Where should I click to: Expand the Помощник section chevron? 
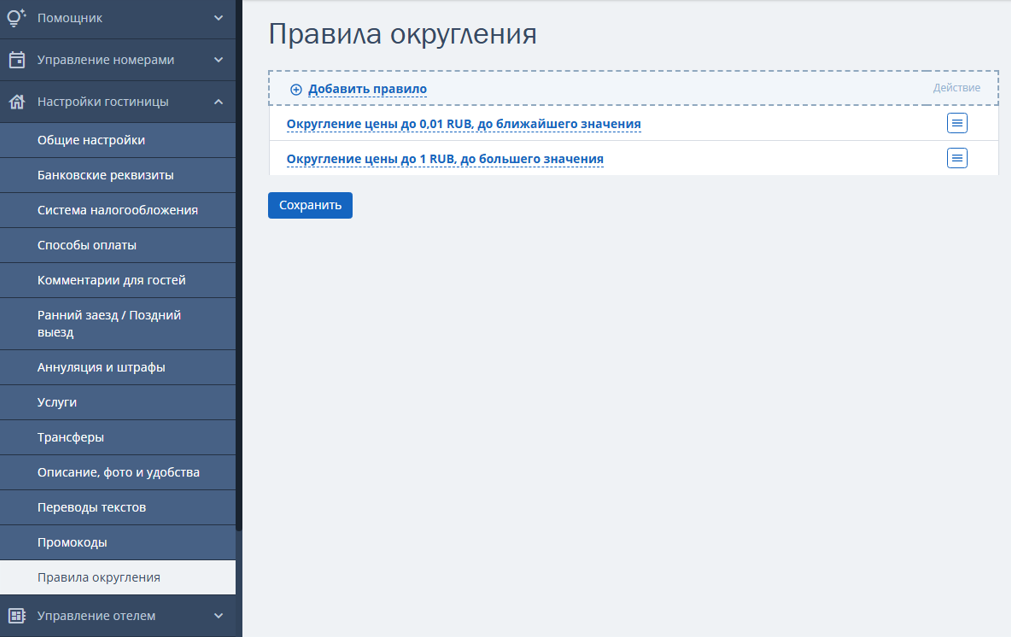(219, 18)
